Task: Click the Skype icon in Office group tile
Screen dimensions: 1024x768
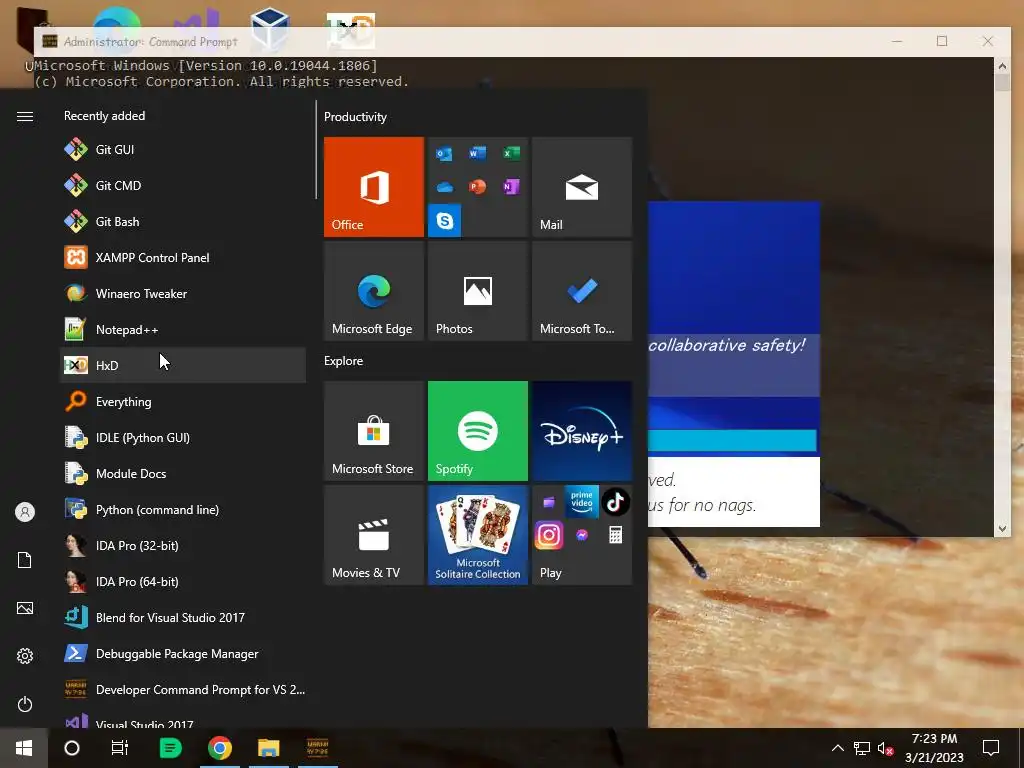Action: pos(445,220)
